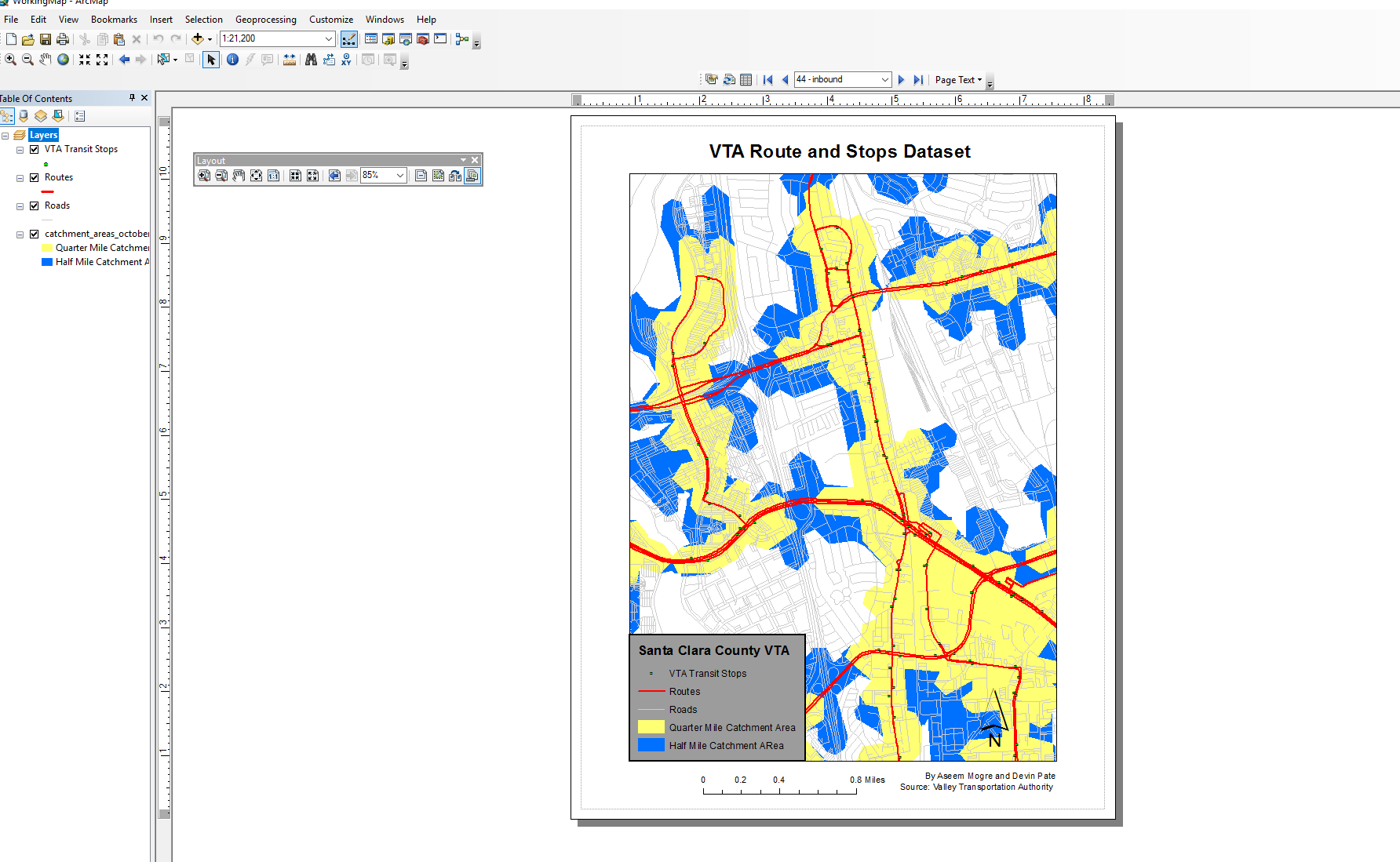Select the Santa Clara County VTA legend
Image resolution: width=1400 pixels, height=862 pixels.
717,697
